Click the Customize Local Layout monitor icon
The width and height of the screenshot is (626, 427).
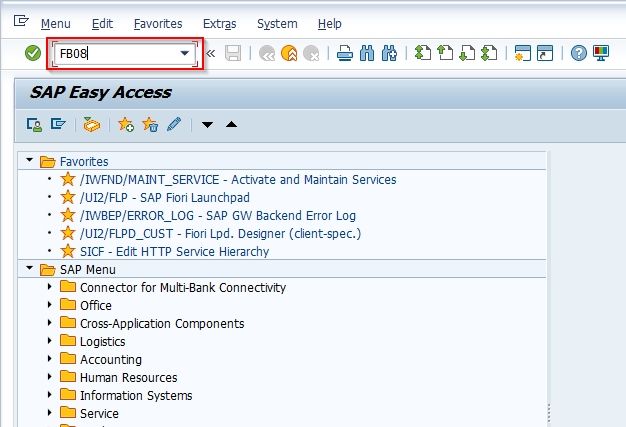pyautogui.click(x=601, y=53)
